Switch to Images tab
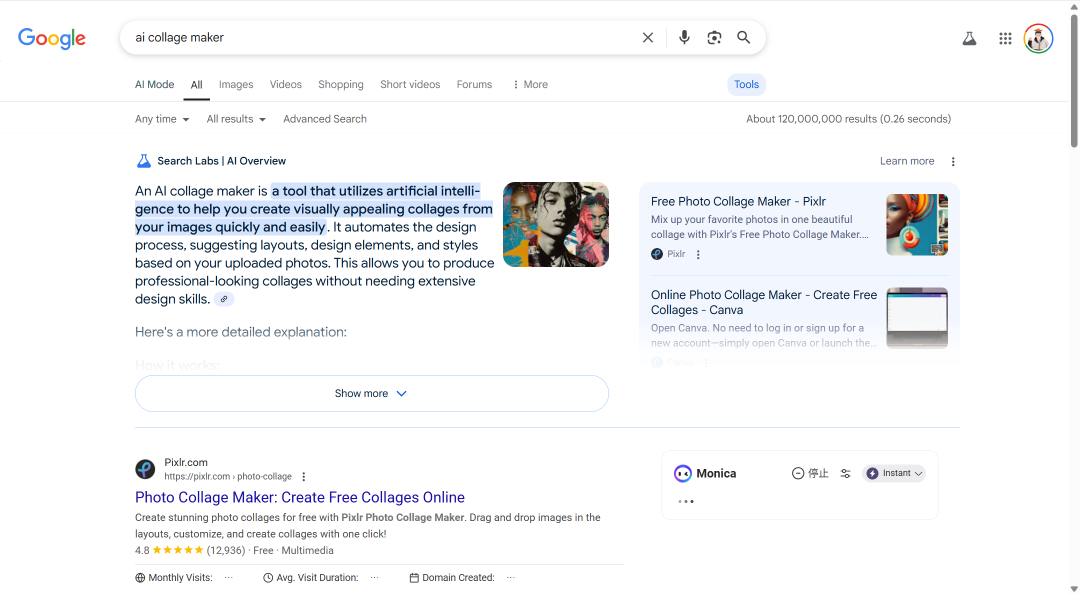The width and height of the screenshot is (1080, 594). point(236,85)
